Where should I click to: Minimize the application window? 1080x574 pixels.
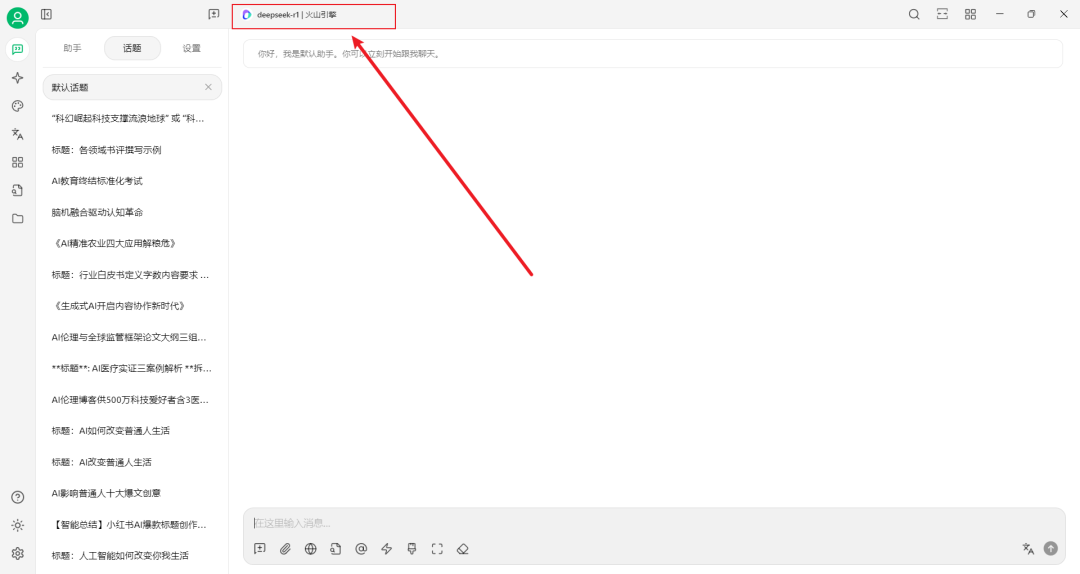pos(999,14)
